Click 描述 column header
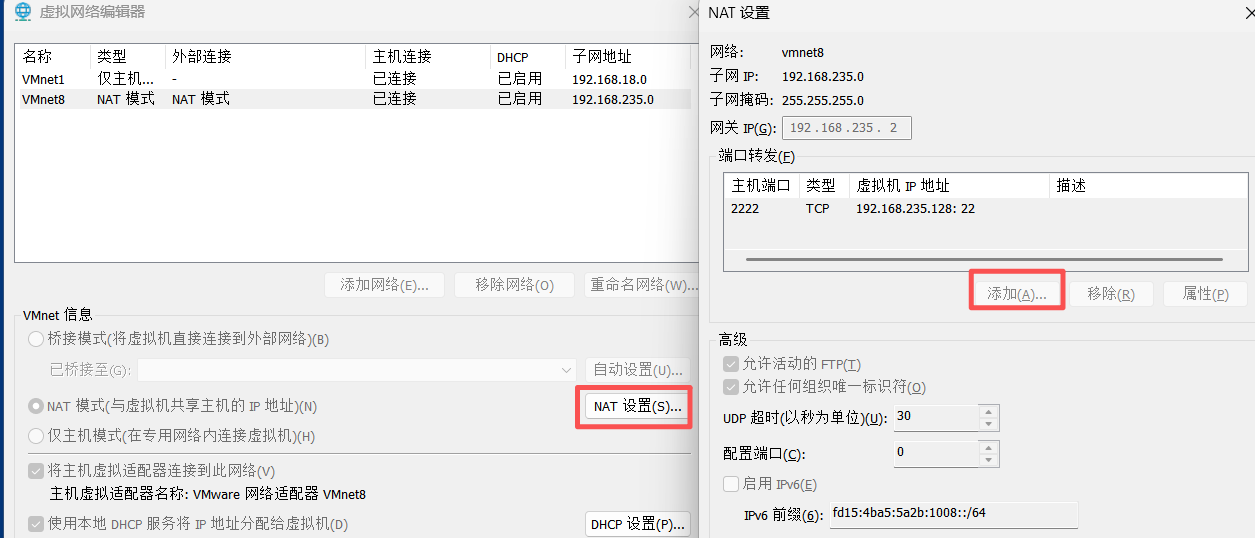The width and height of the screenshot is (1255, 538). 1148,186
